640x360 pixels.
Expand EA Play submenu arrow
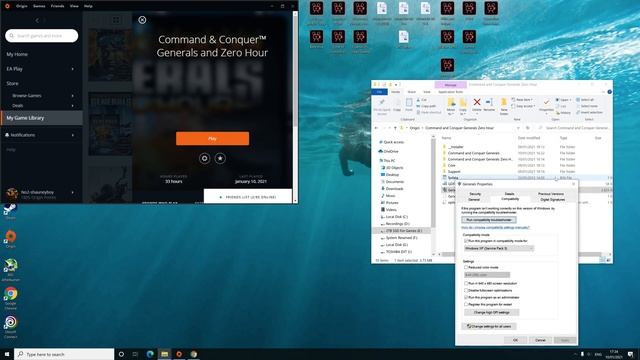point(73,69)
